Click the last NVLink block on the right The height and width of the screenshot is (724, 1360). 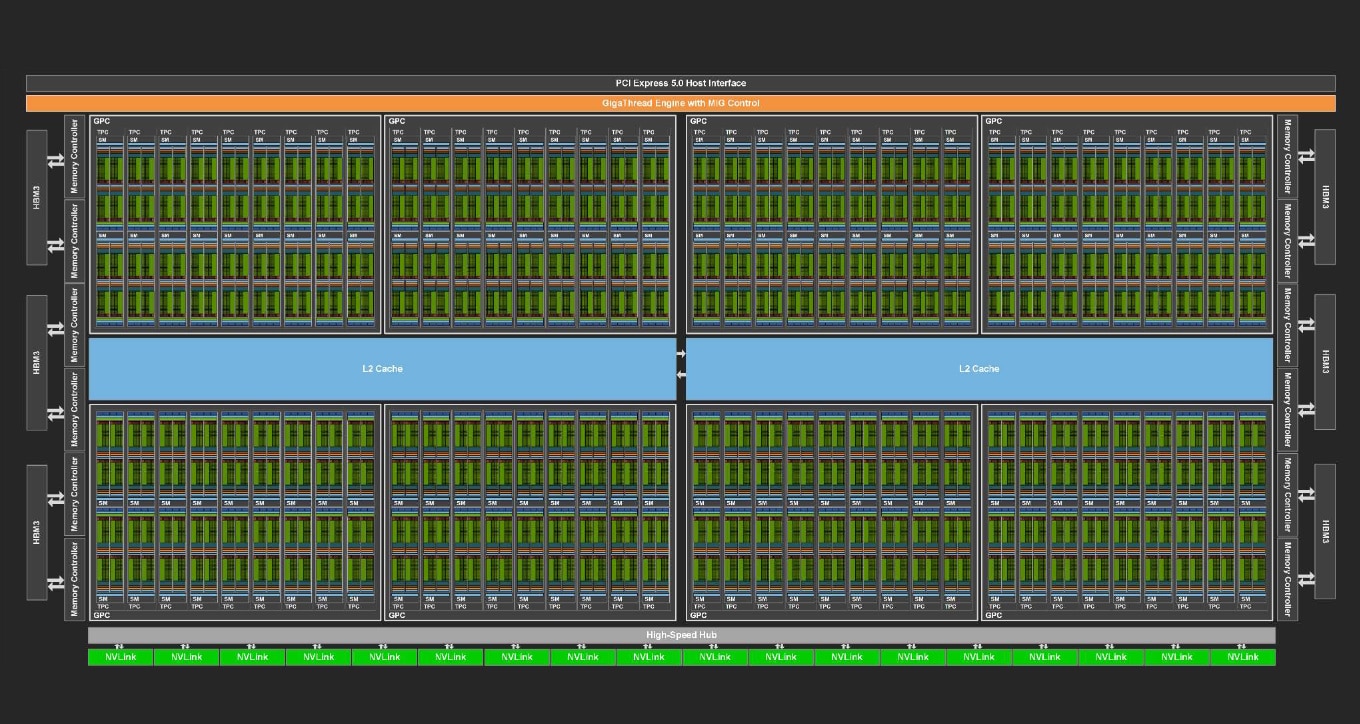tap(1243, 657)
